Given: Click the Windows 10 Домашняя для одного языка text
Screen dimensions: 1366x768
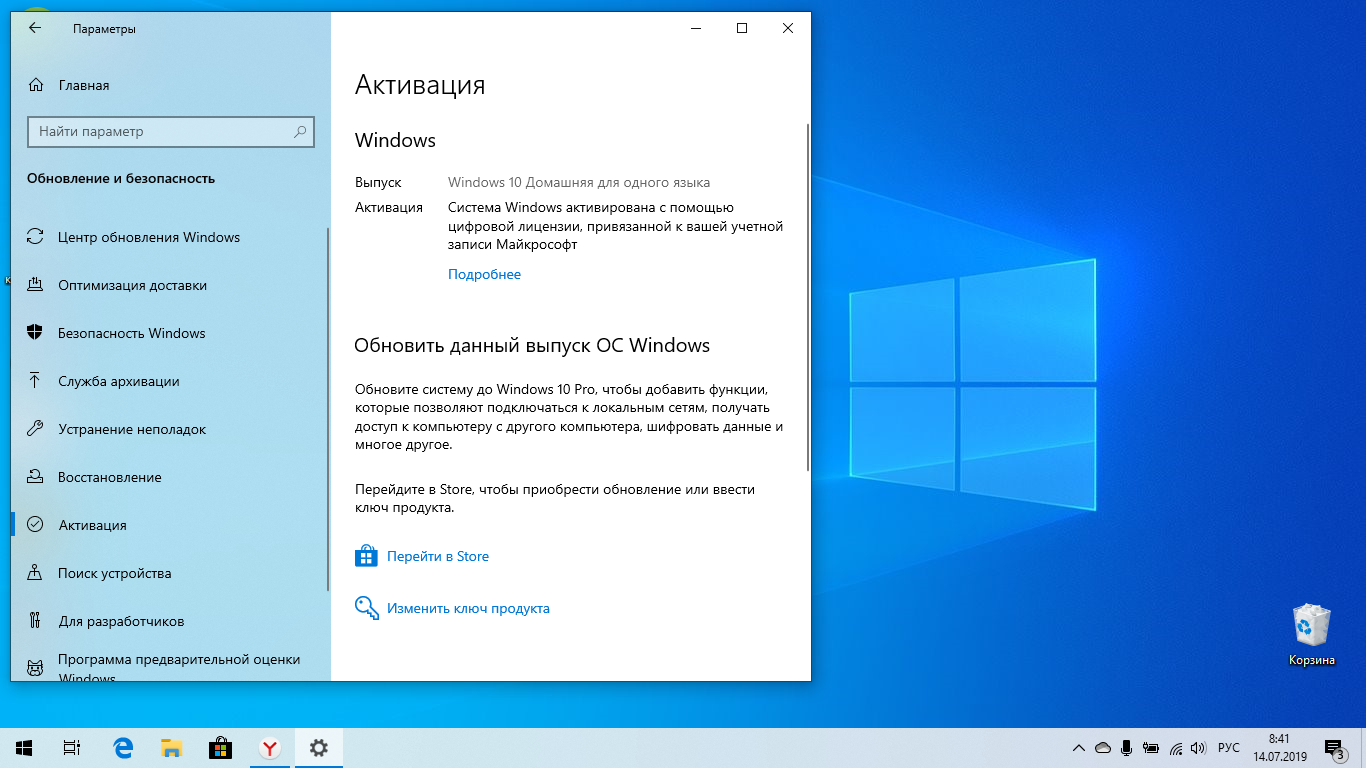Looking at the screenshot, I should click(579, 182).
